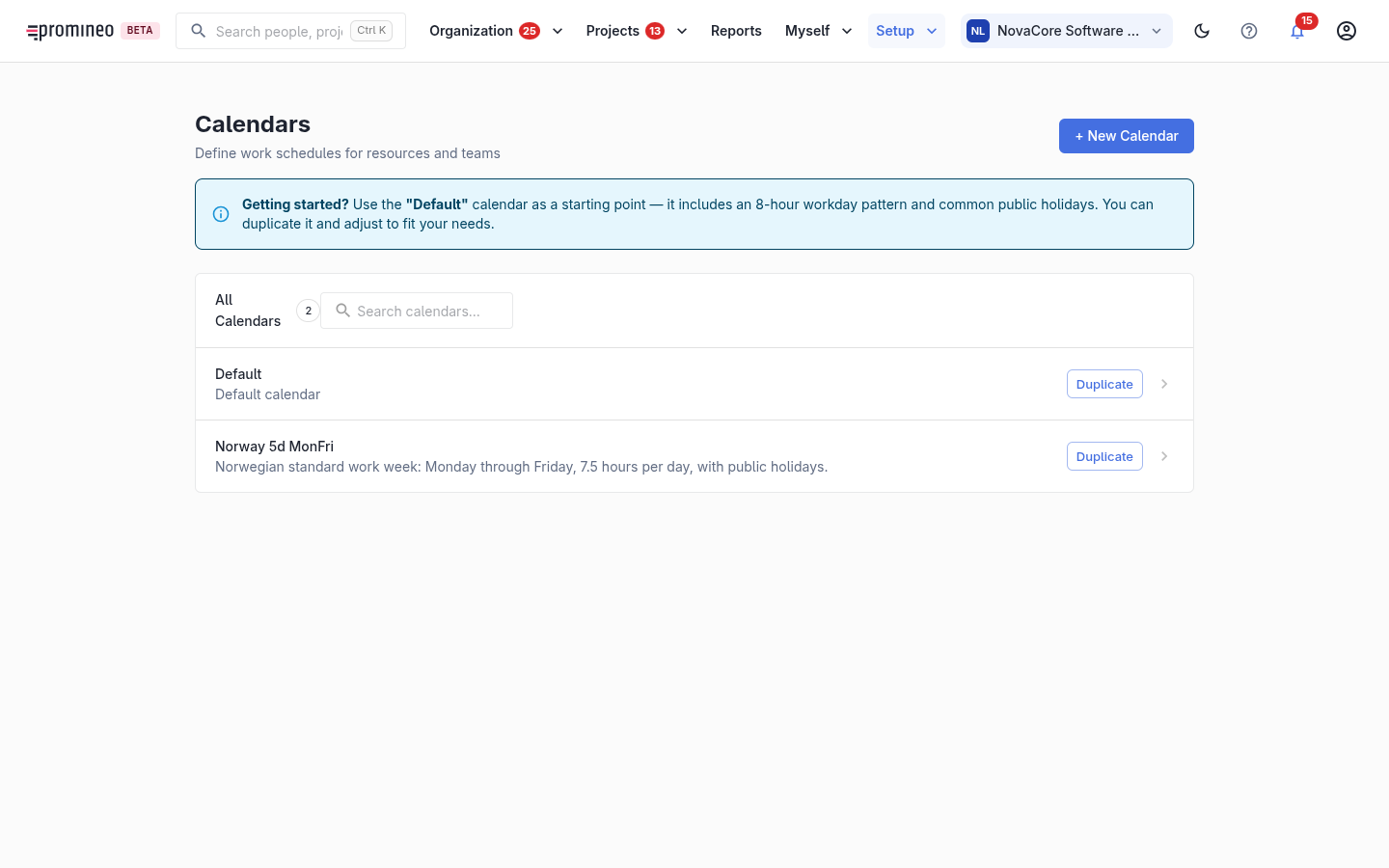This screenshot has width=1389, height=868.
Task: Select the Norway 5d MonFri calendar name
Action: click(x=274, y=447)
